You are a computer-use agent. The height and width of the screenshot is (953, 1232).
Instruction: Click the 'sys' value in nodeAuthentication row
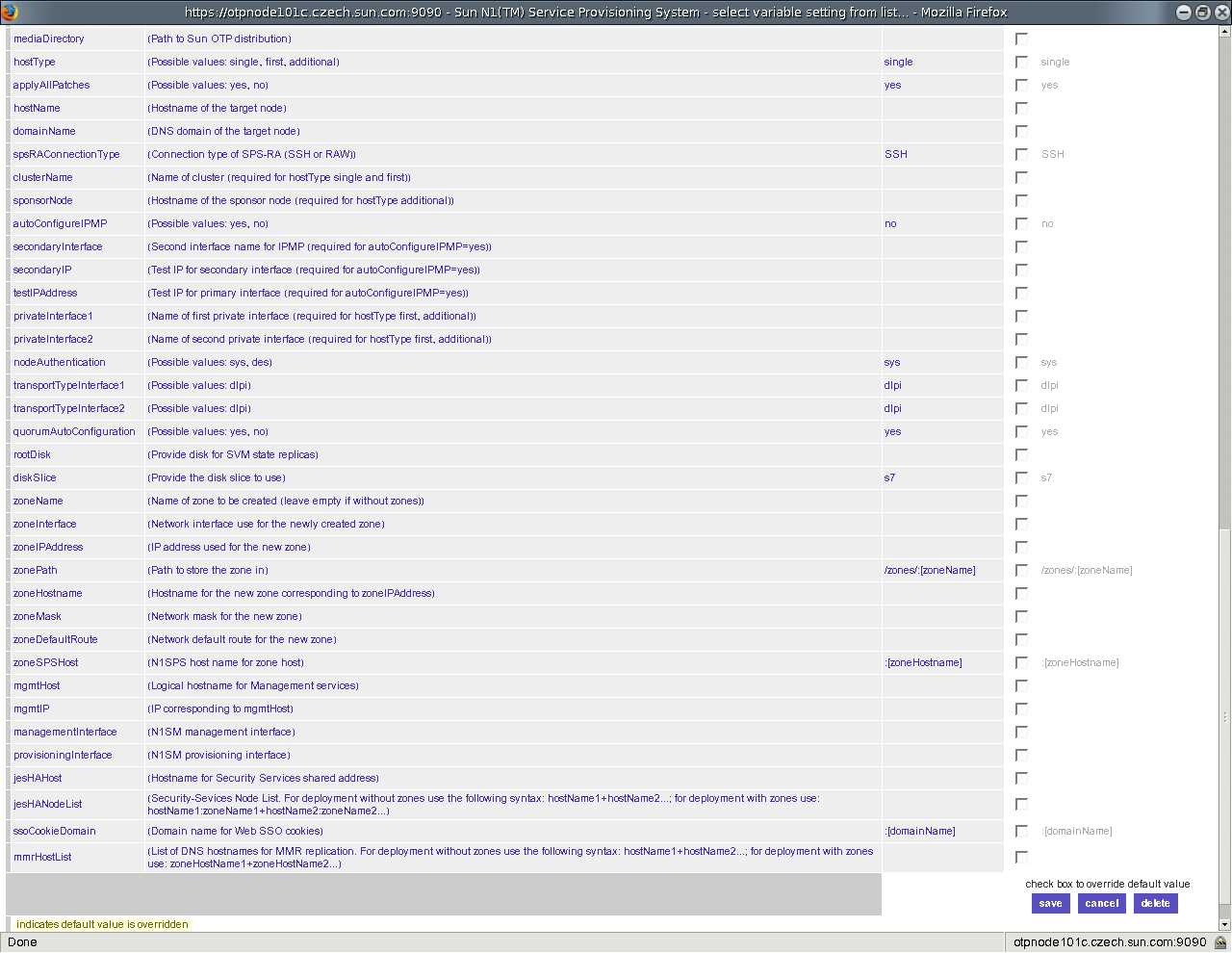pyautogui.click(x=892, y=362)
